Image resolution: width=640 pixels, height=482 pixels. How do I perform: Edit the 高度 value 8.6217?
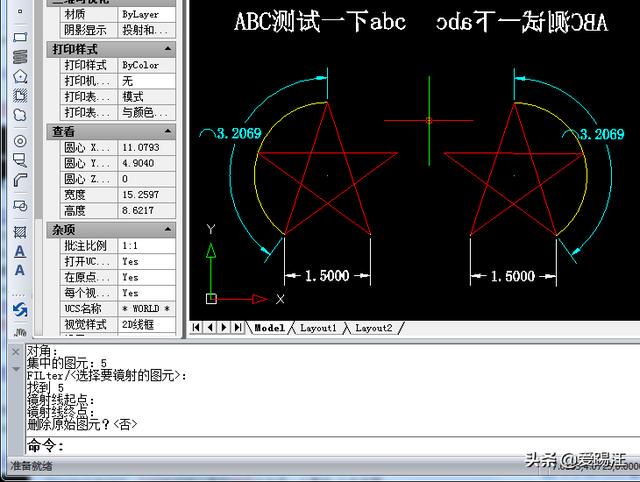147,211
